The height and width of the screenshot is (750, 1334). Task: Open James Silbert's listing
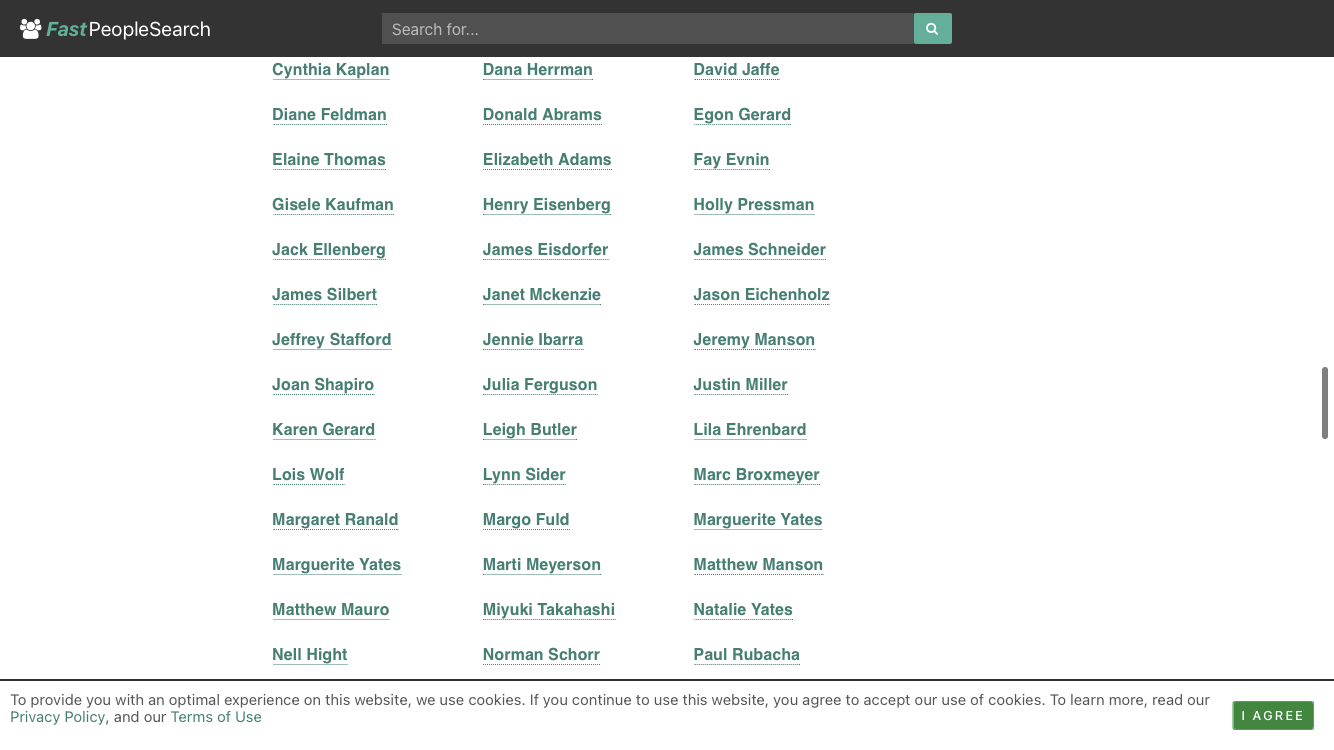[x=325, y=294]
